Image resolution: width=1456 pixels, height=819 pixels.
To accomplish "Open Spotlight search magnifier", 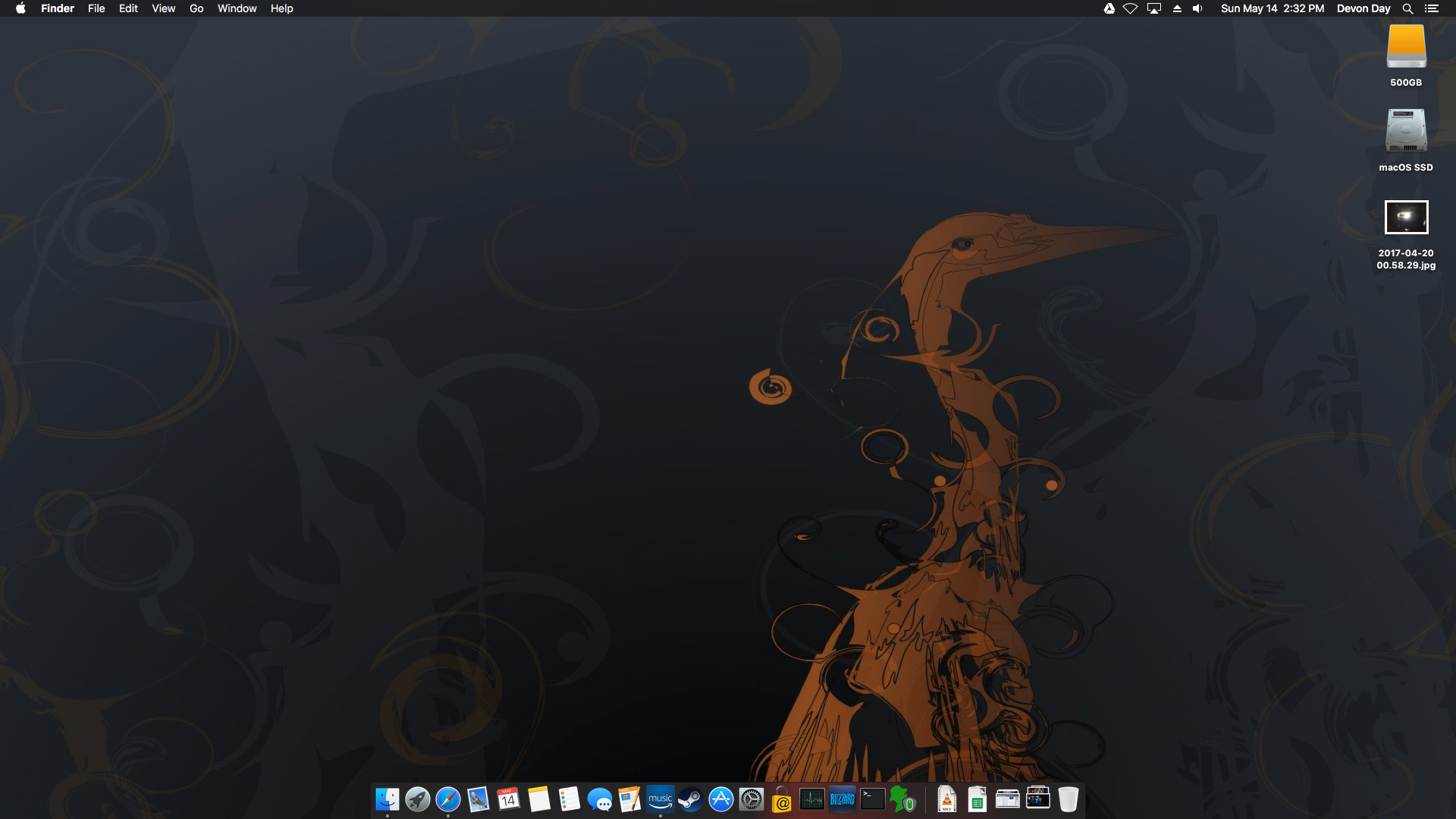I will tap(1407, 8).
